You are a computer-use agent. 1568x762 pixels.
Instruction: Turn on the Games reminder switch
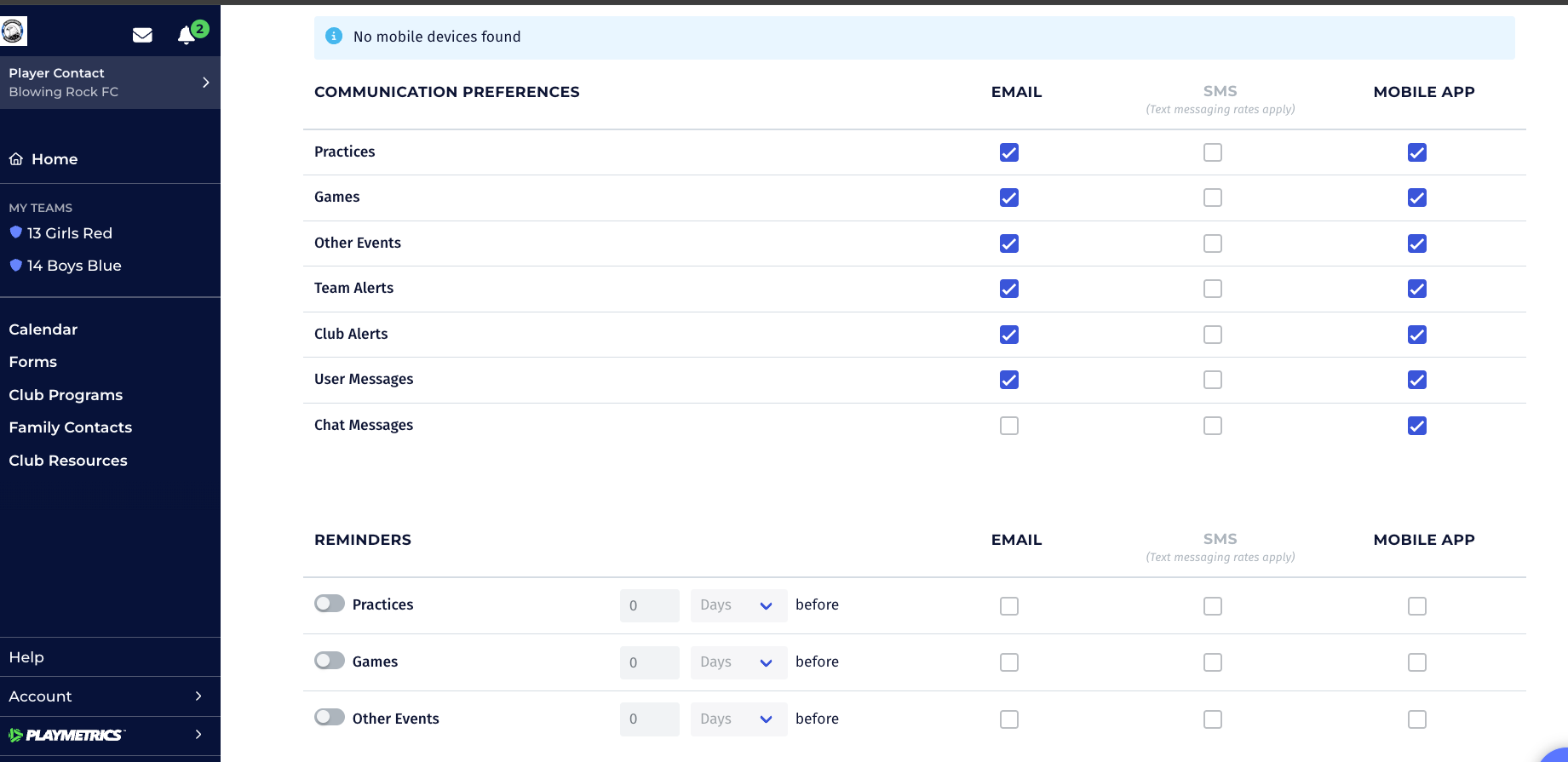tap(330, 661)
